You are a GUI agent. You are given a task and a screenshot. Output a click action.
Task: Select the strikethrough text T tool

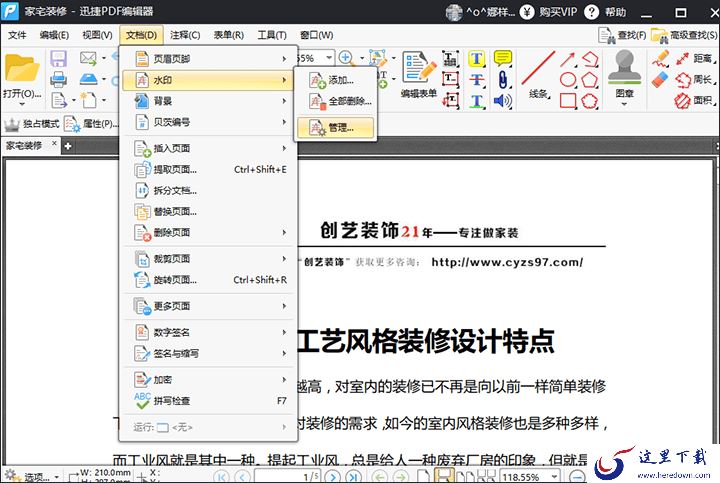pos(477,80)
